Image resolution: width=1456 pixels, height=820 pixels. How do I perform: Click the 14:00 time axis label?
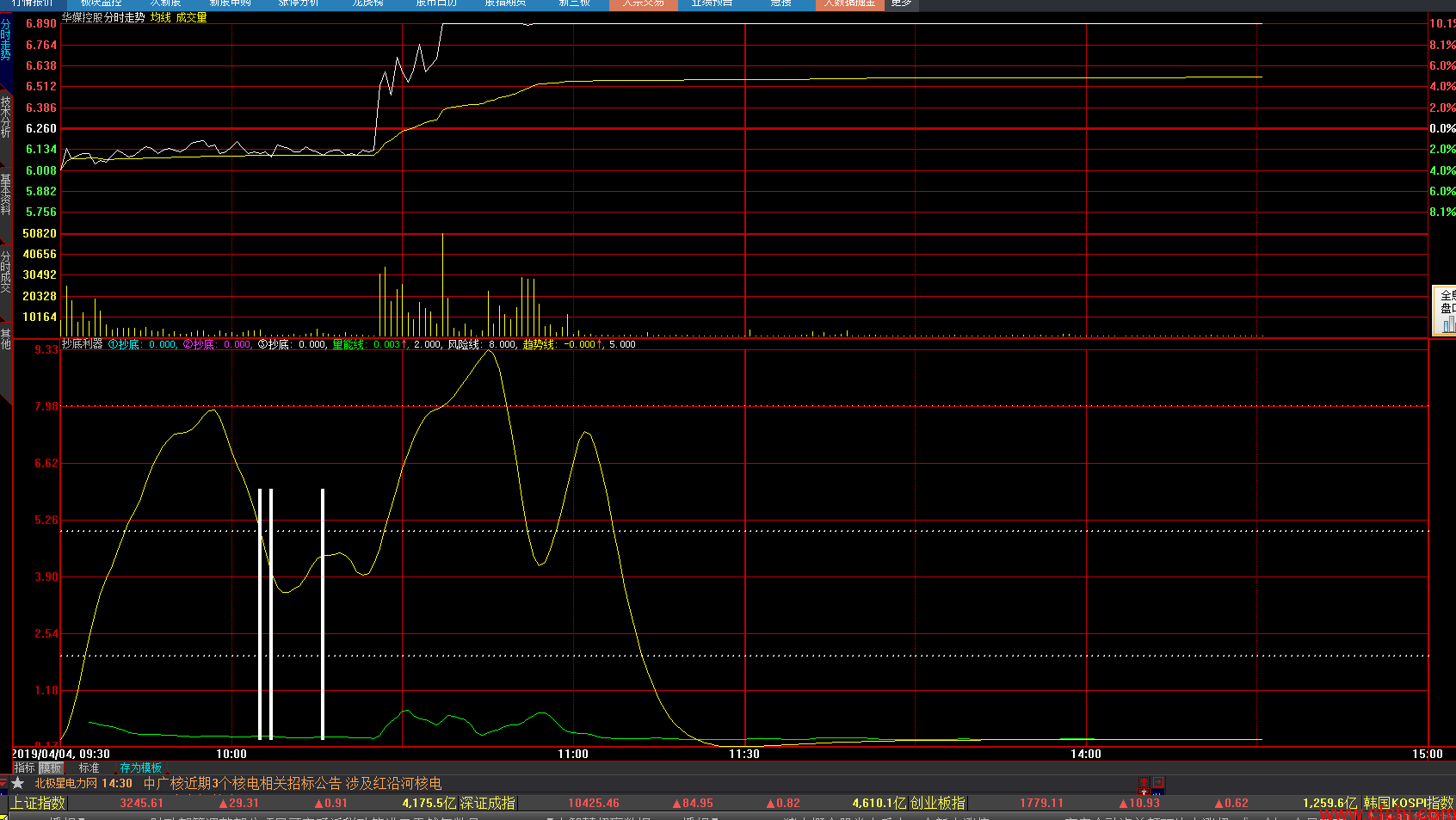1086,754
